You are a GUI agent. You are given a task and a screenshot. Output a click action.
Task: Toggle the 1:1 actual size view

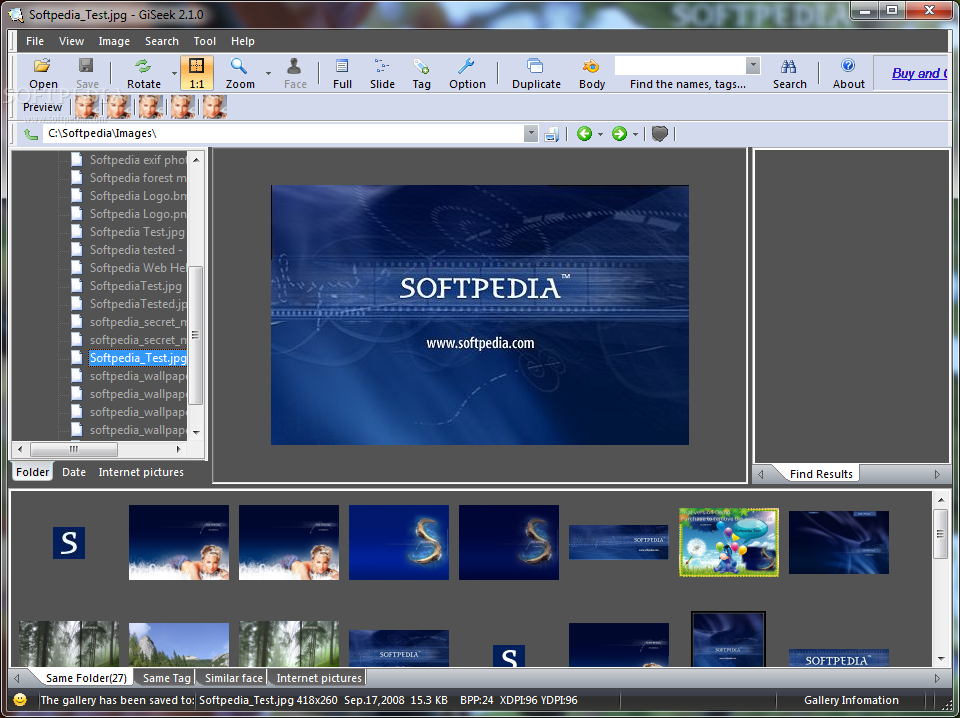pos(197,73)
